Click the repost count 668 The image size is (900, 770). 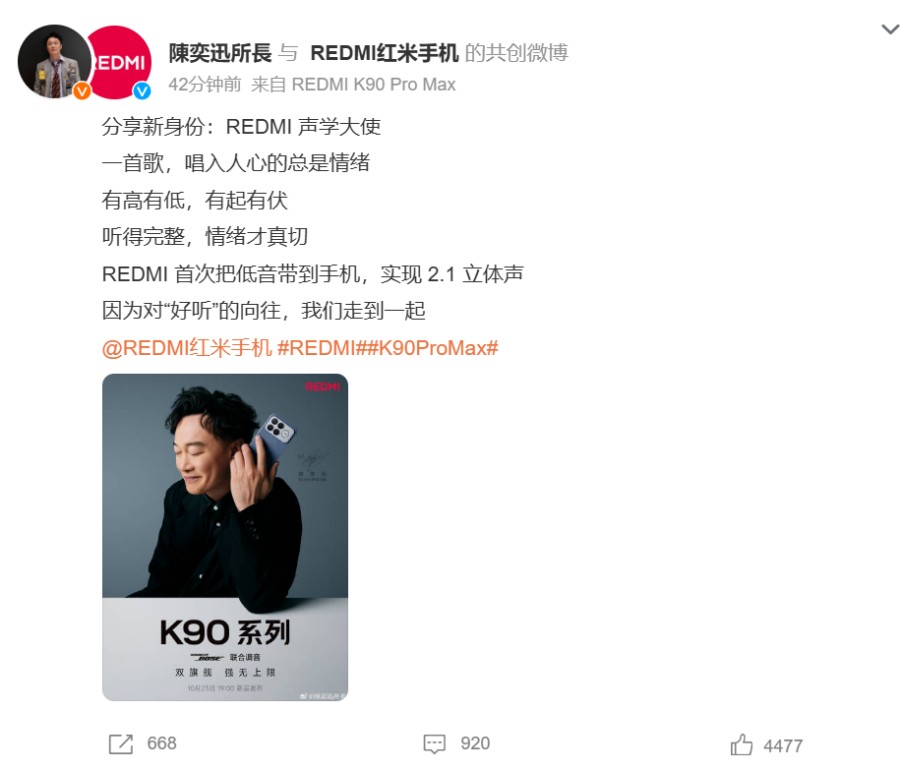click(162, 744)
